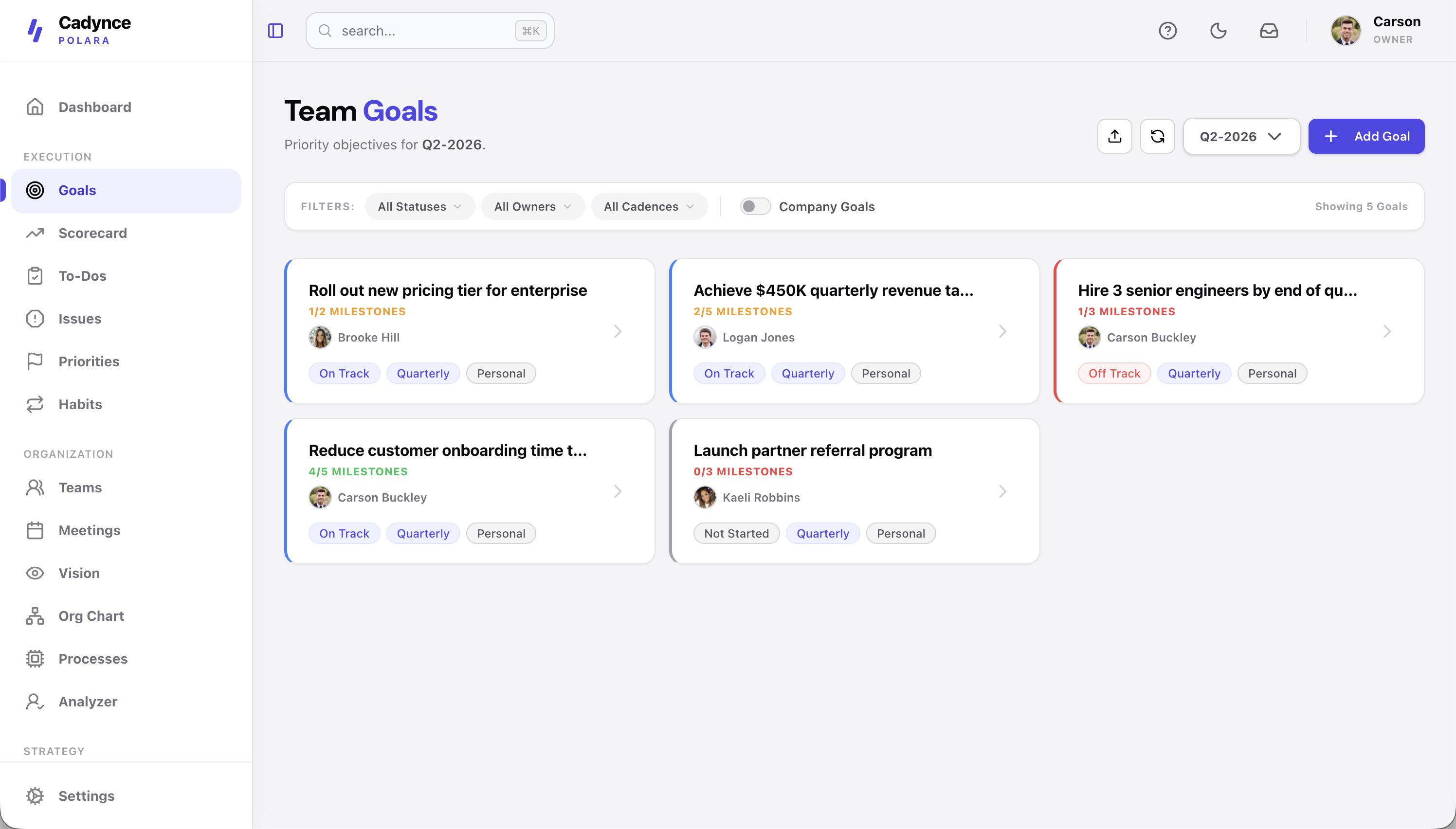Viewport: 1456px width, 829px height.
Task: Click the Issues alert icon
Action: click(x=35, y=318)
